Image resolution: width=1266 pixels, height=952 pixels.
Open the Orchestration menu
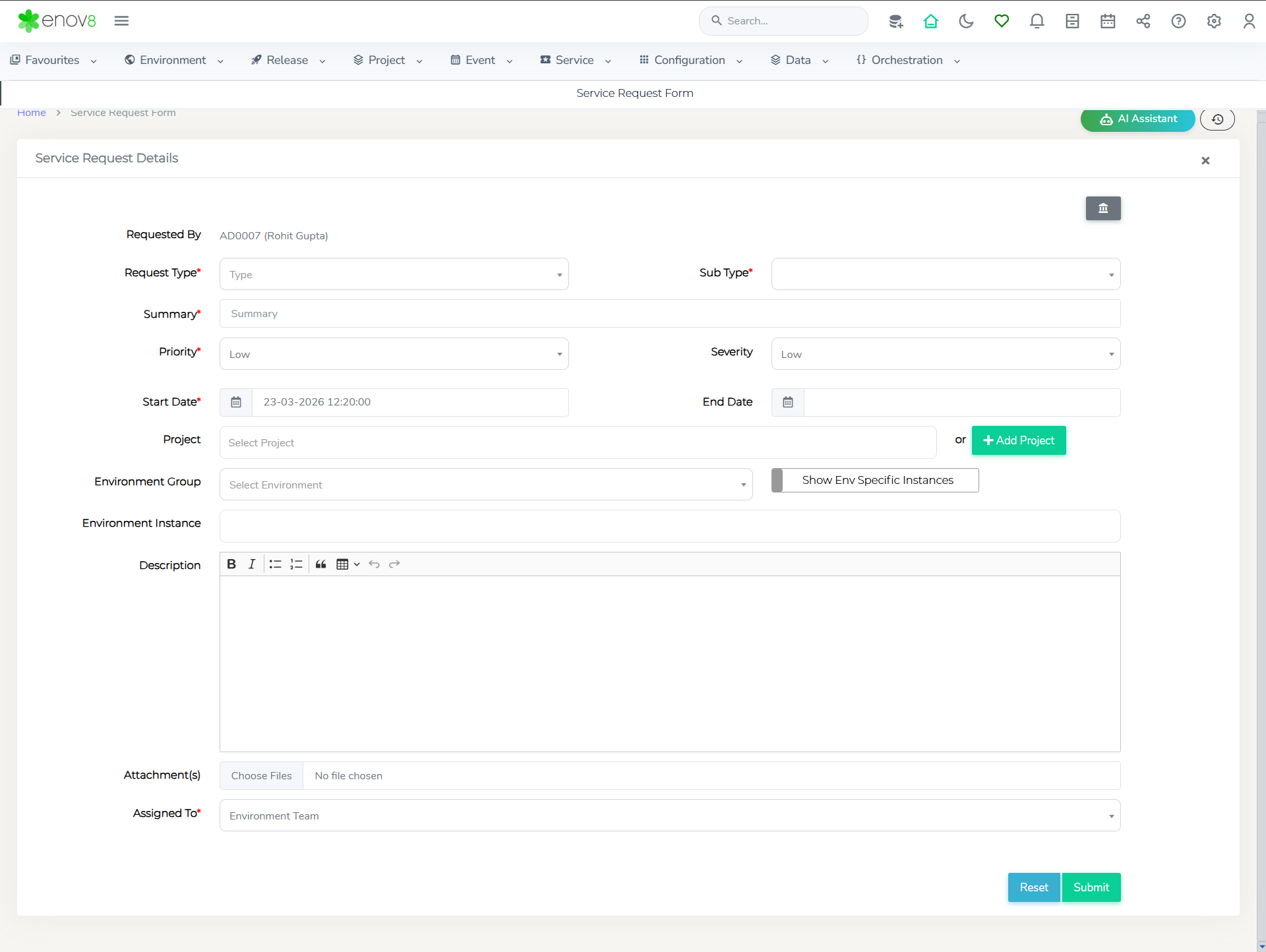click(x=907, y=60)
